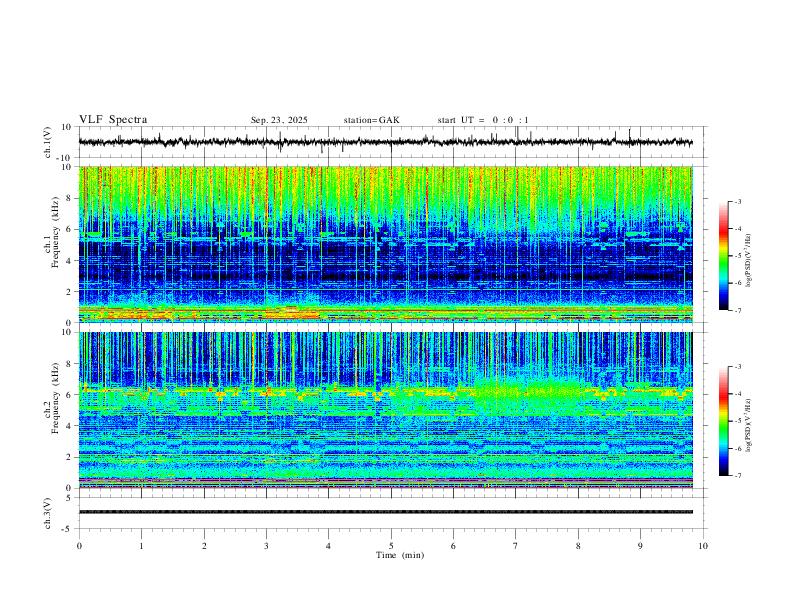Click the ch.2 frequency tick label '6'

click(70, 395)
